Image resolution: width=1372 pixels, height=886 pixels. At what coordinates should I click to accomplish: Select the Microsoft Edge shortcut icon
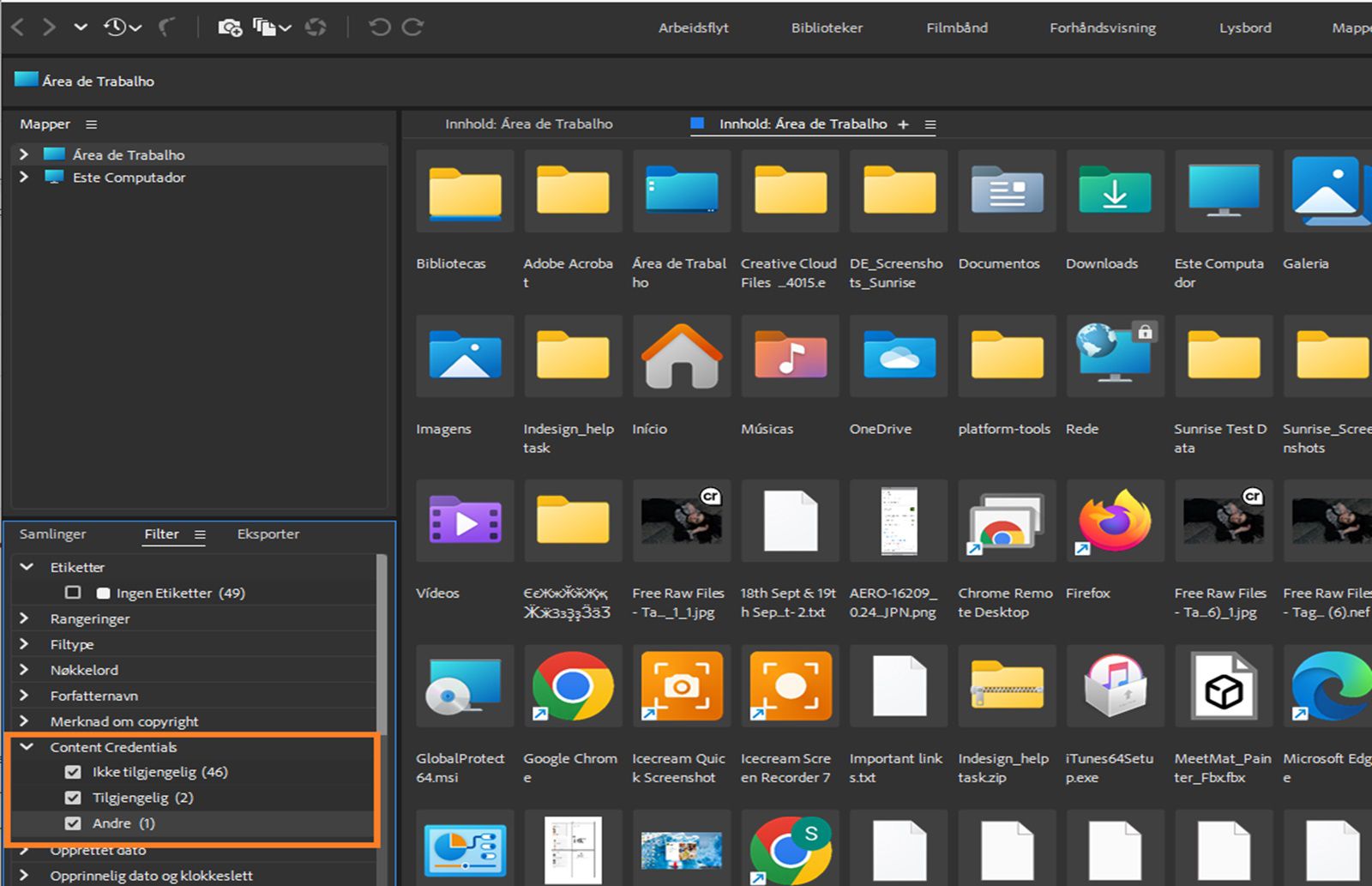[x=1329, y=686]
